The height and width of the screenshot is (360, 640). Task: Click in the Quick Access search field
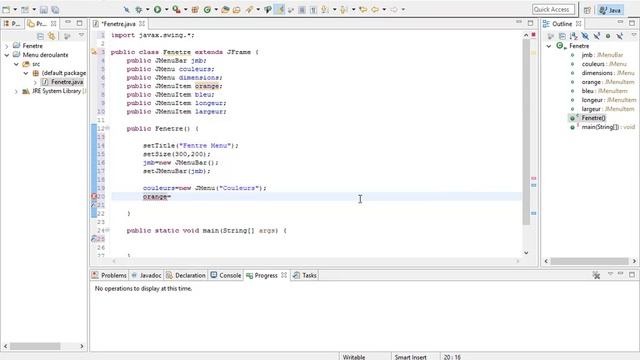pyautogui.click(x=553, y=9)
